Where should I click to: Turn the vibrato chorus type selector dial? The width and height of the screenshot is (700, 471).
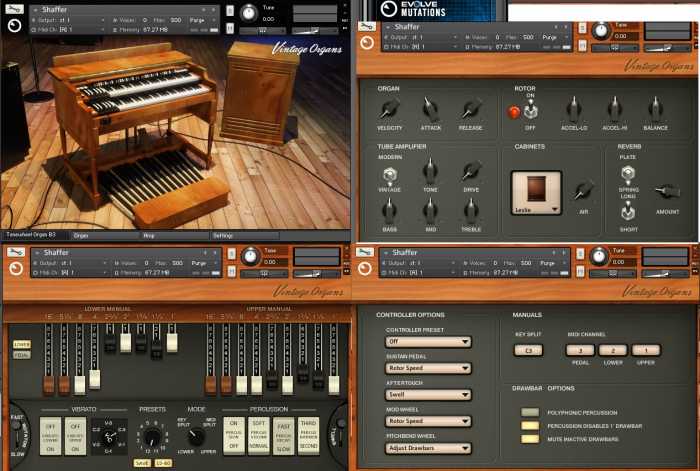click(109, 437)
